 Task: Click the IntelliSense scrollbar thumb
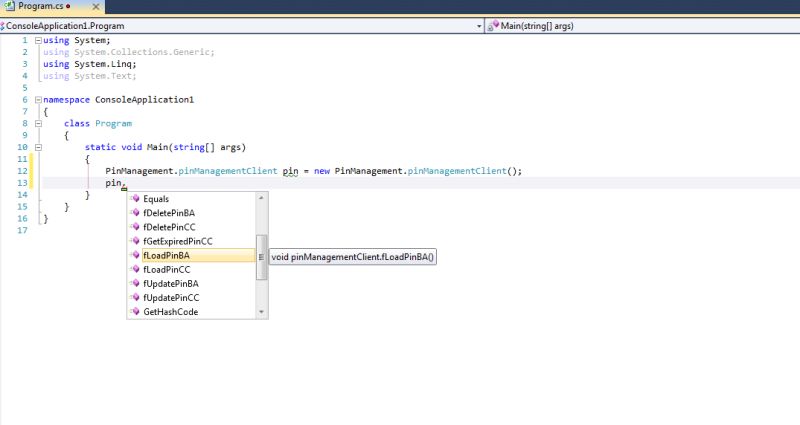click(x=261, y=257)
